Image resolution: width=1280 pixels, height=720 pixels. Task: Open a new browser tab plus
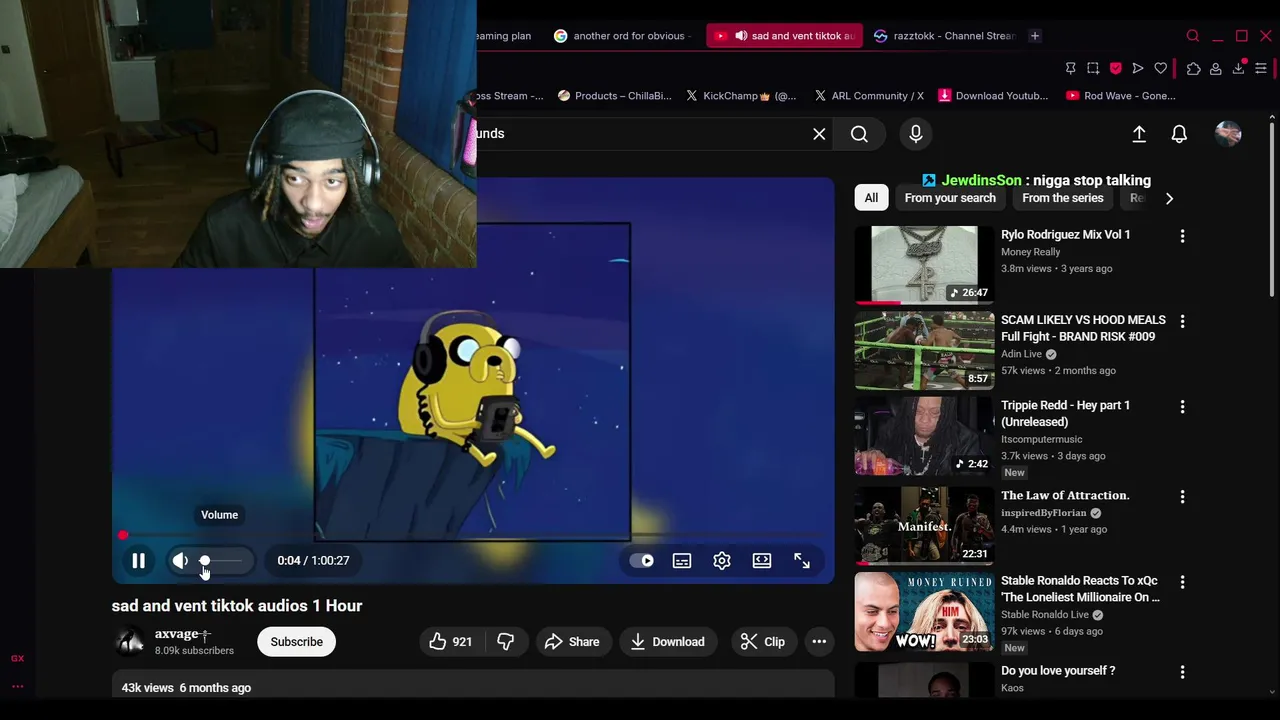coord(1035,36)
